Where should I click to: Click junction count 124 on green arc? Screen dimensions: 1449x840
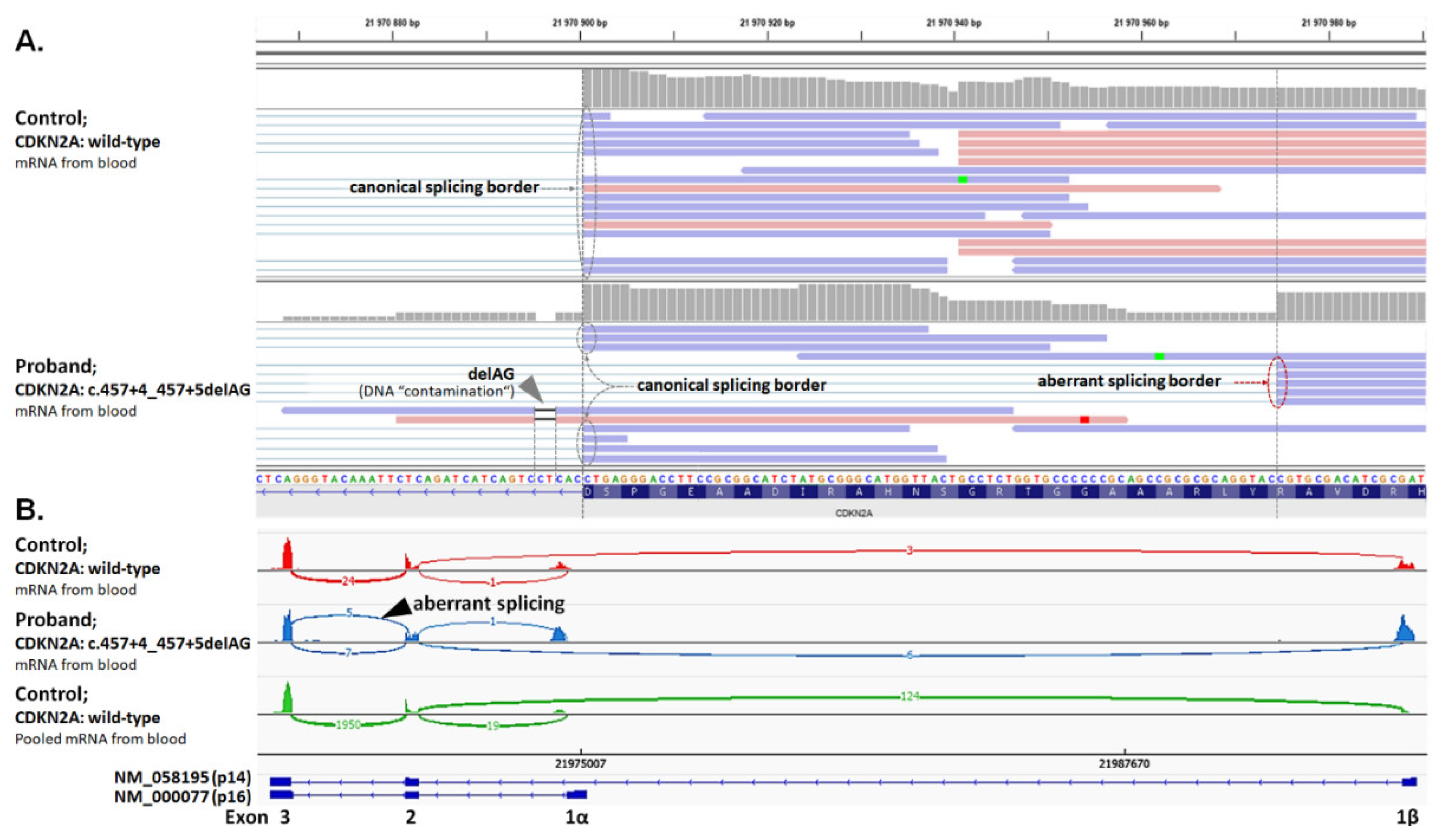910,696
